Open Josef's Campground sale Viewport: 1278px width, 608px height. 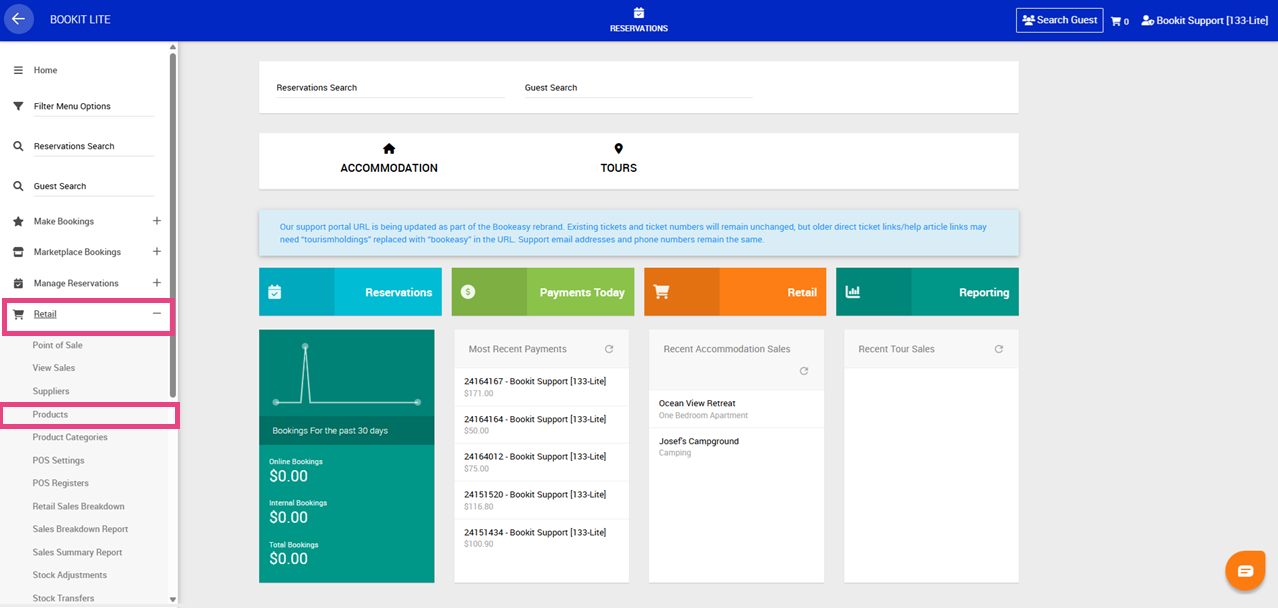tap(736, 447)
